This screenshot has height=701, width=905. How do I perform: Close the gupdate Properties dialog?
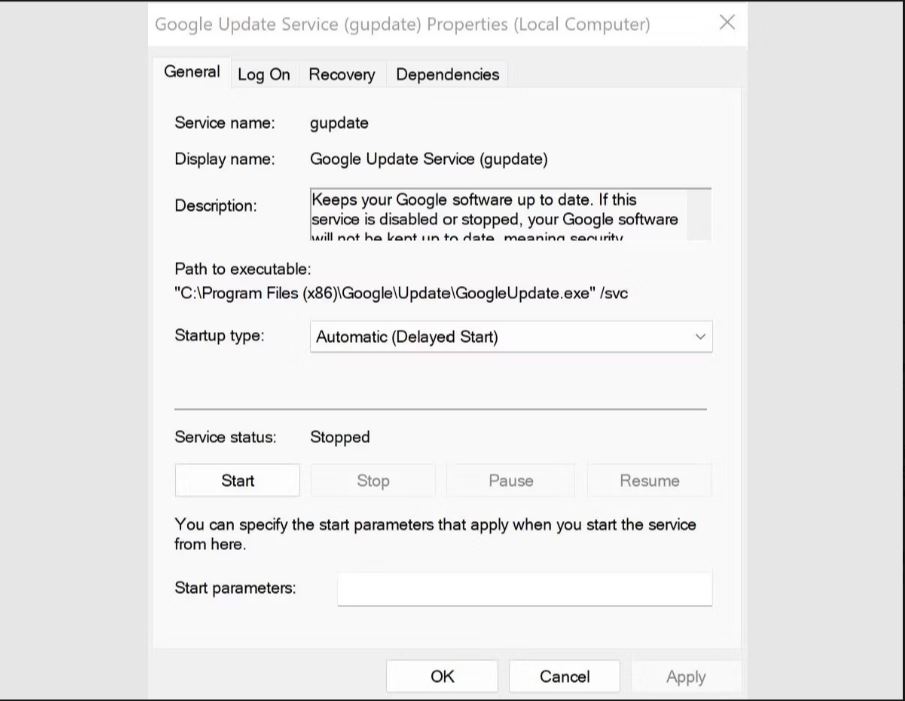tap(727, 23)
